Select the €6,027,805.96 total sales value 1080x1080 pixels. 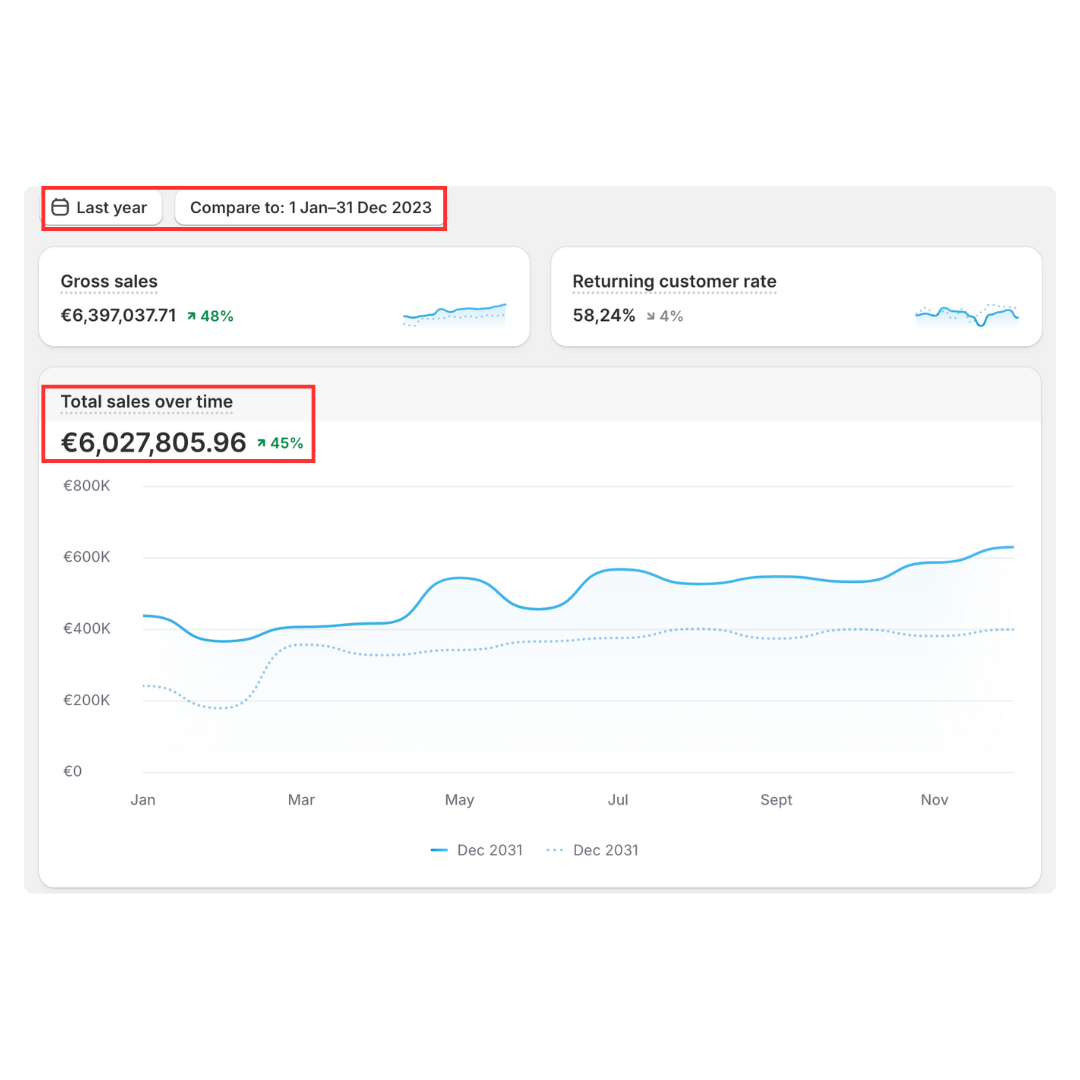153,443
